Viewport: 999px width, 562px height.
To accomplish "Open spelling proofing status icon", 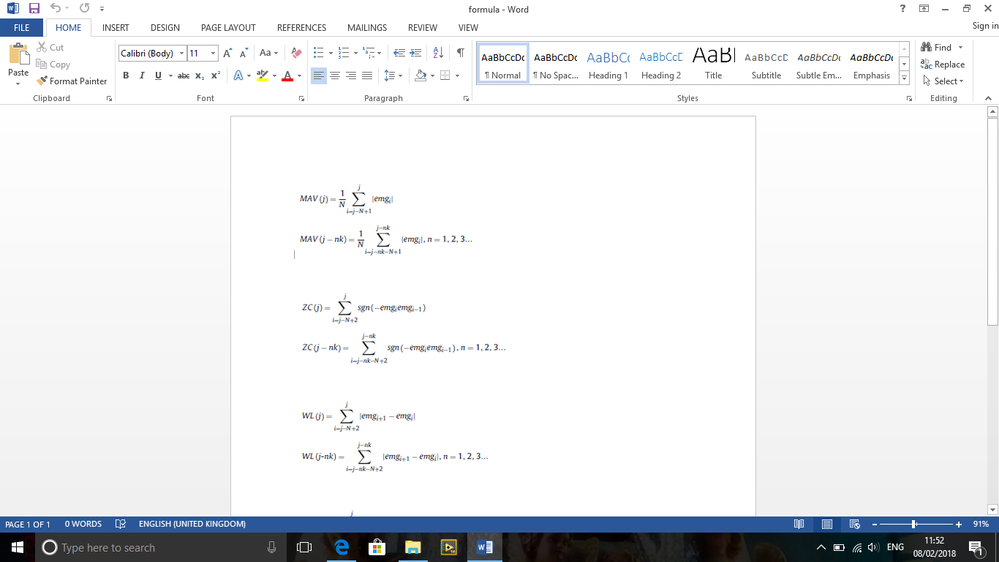I will (120, 524).
